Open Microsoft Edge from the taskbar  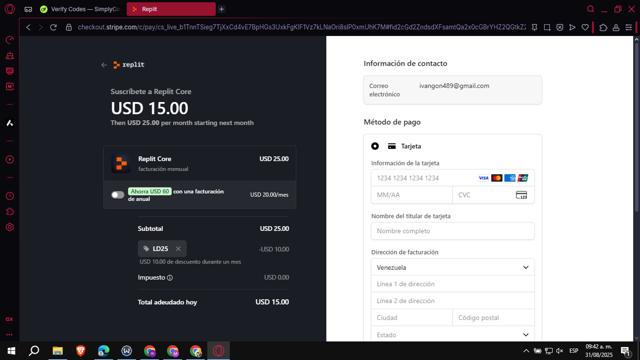point(104,351)
